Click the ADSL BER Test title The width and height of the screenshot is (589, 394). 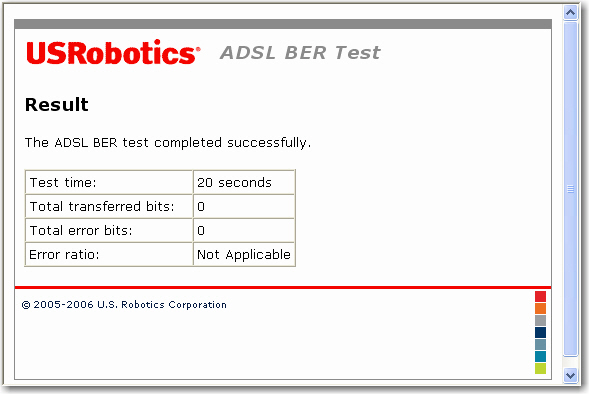click(300, 53)
